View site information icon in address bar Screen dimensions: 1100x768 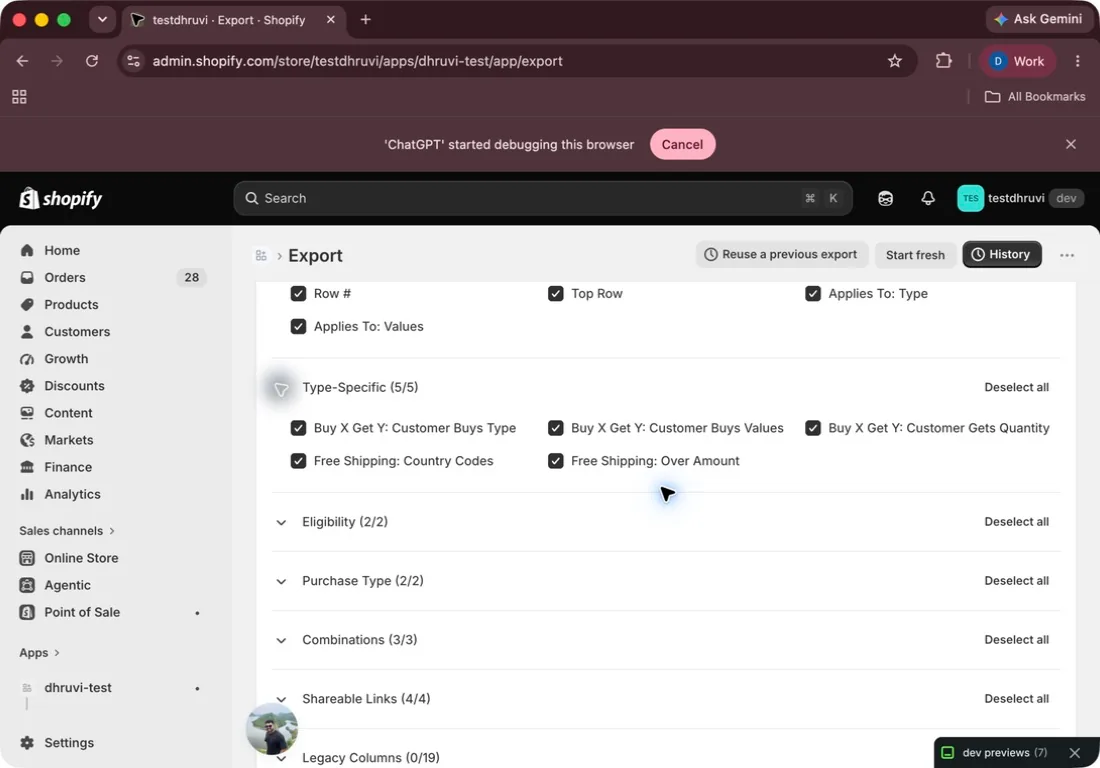[133, 61]
